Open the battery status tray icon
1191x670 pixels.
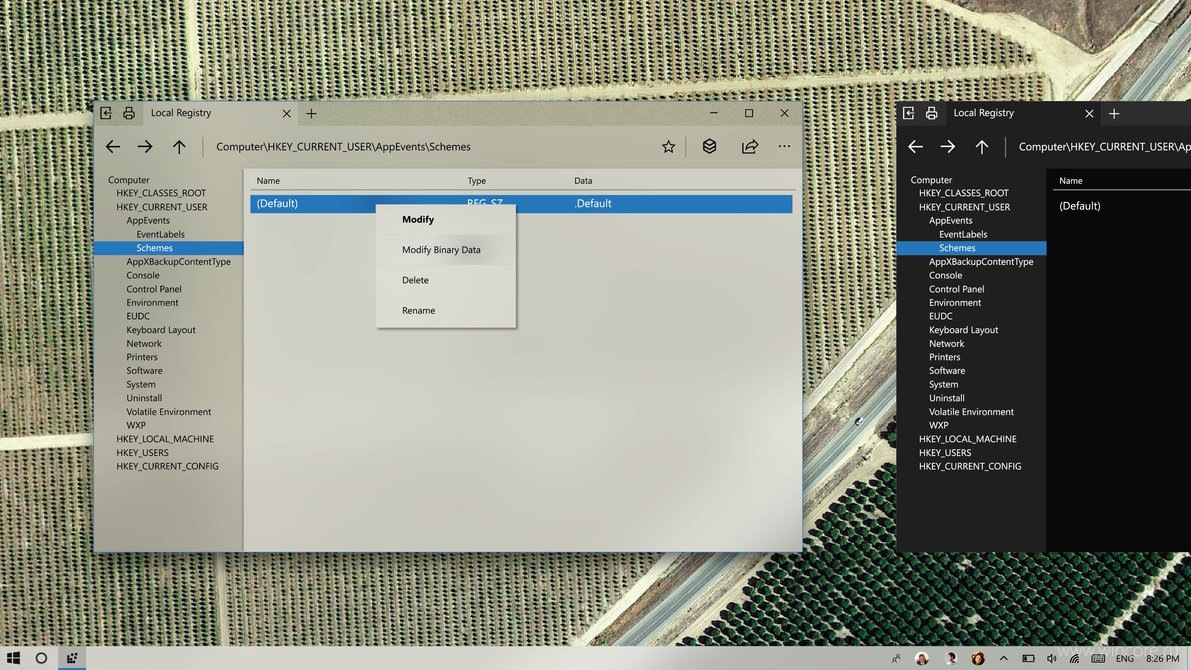(1028, 659)
